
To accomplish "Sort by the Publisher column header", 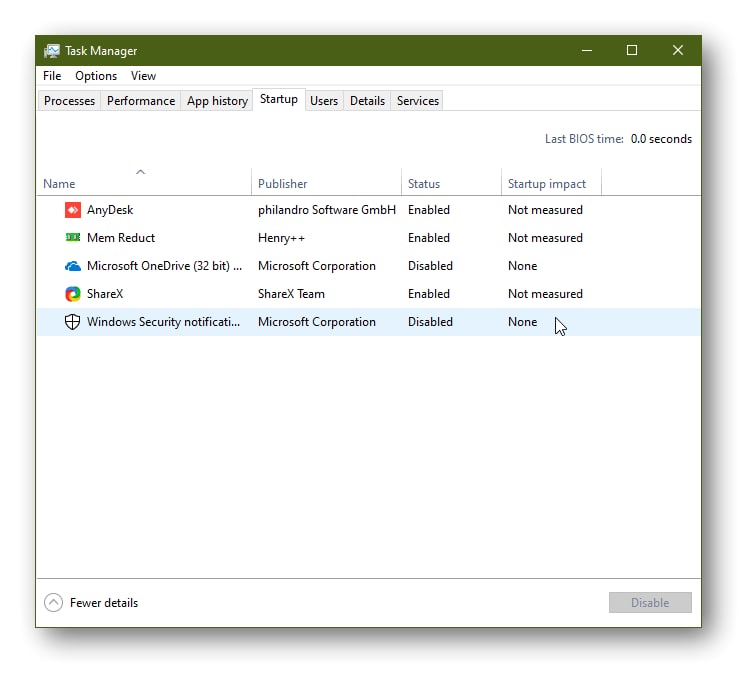I will click(x=326, y=181).
